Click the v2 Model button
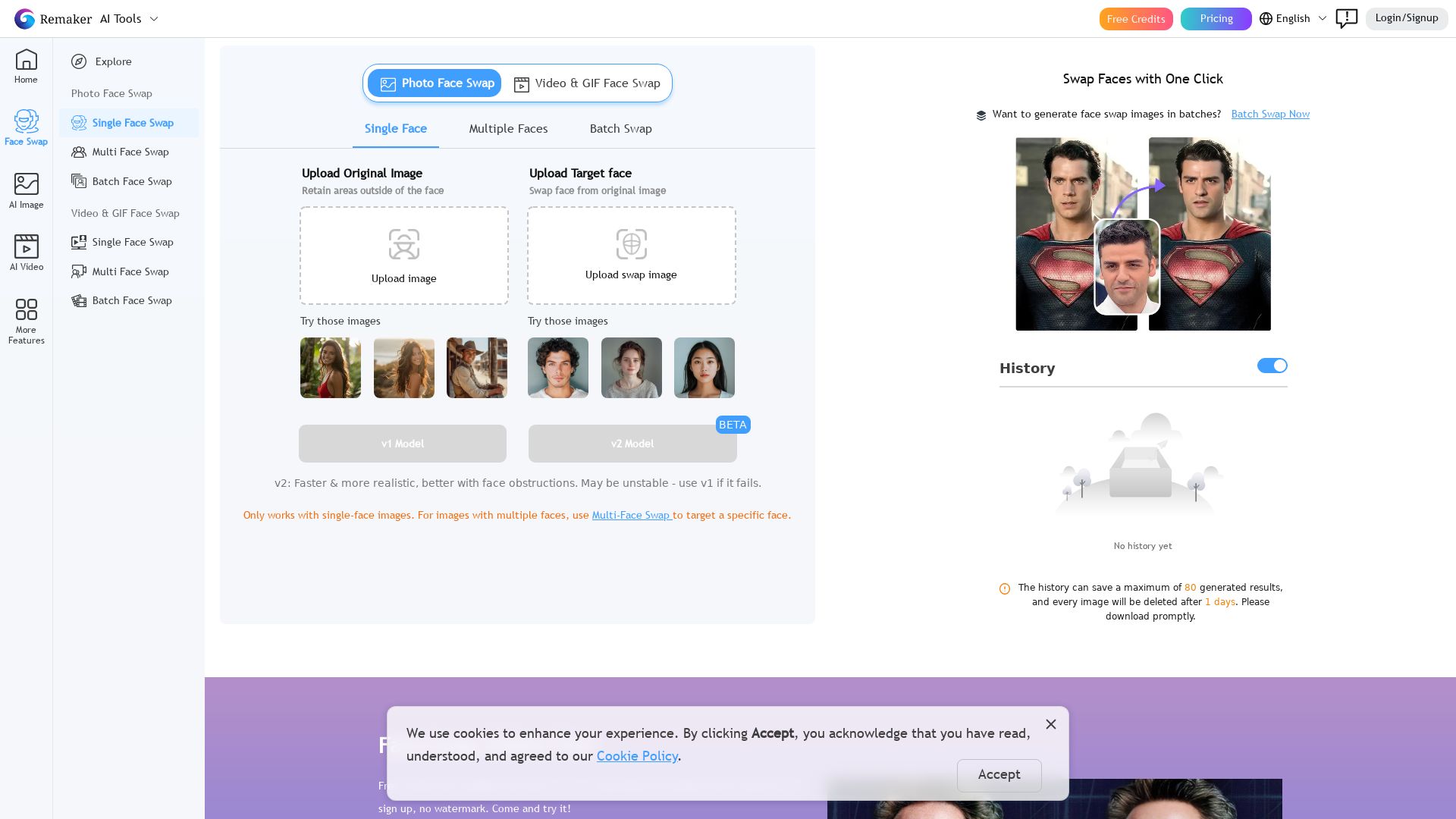This screenshot has width=1456, height=819. pos(632,444)
